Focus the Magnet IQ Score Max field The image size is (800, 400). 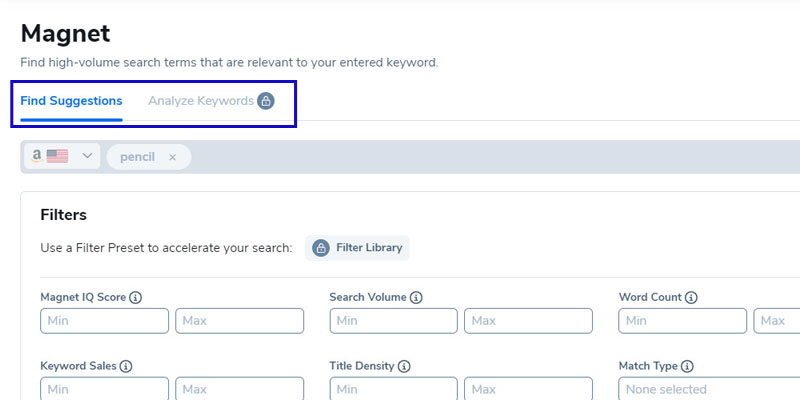click(x=240, y=321)
